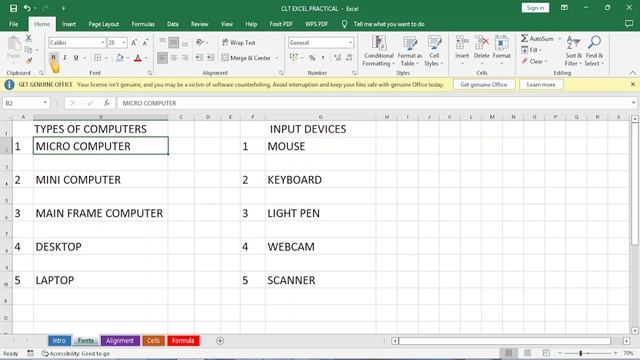Collapse the ribbon
640x360 pixels.
tap(633, 73)
